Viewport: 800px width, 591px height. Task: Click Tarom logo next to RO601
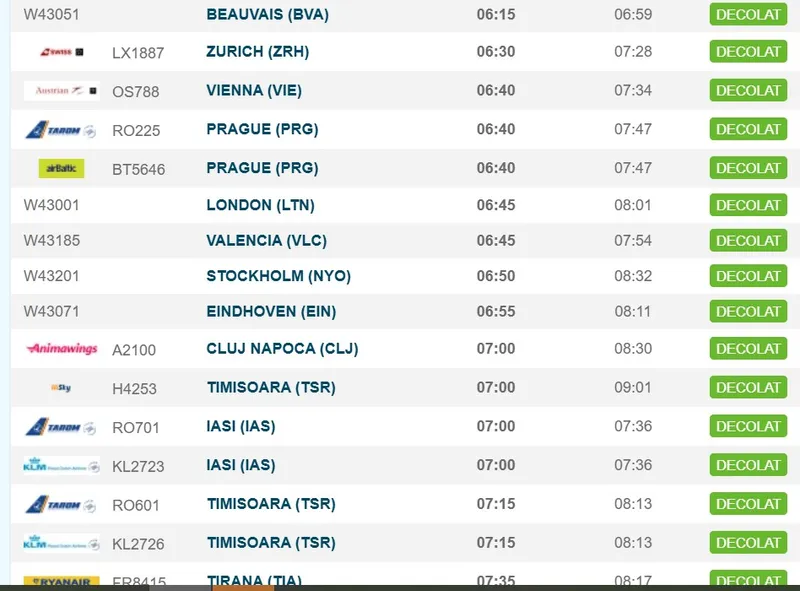61,505
